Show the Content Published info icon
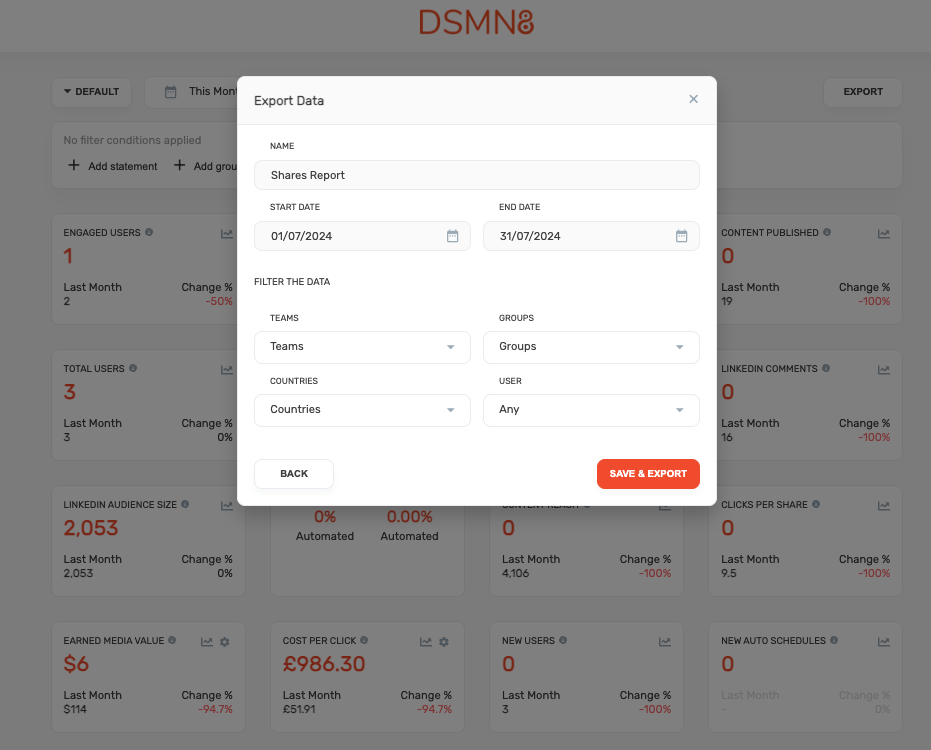Screen dimensions: 931x750 (827, 232)
